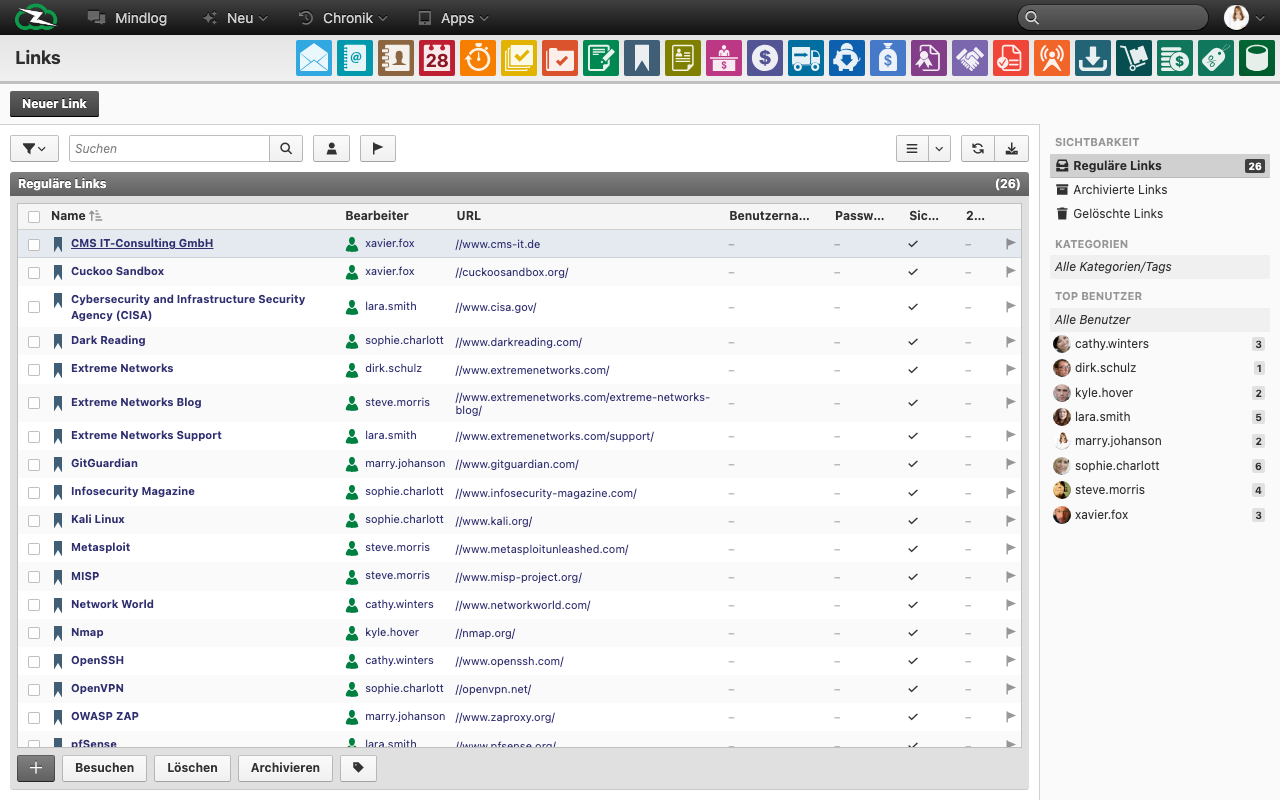Screen dimensions: 1280x800
Task: Select Alle Kategorien/Tags filter
Action: tap(1159, 267)
